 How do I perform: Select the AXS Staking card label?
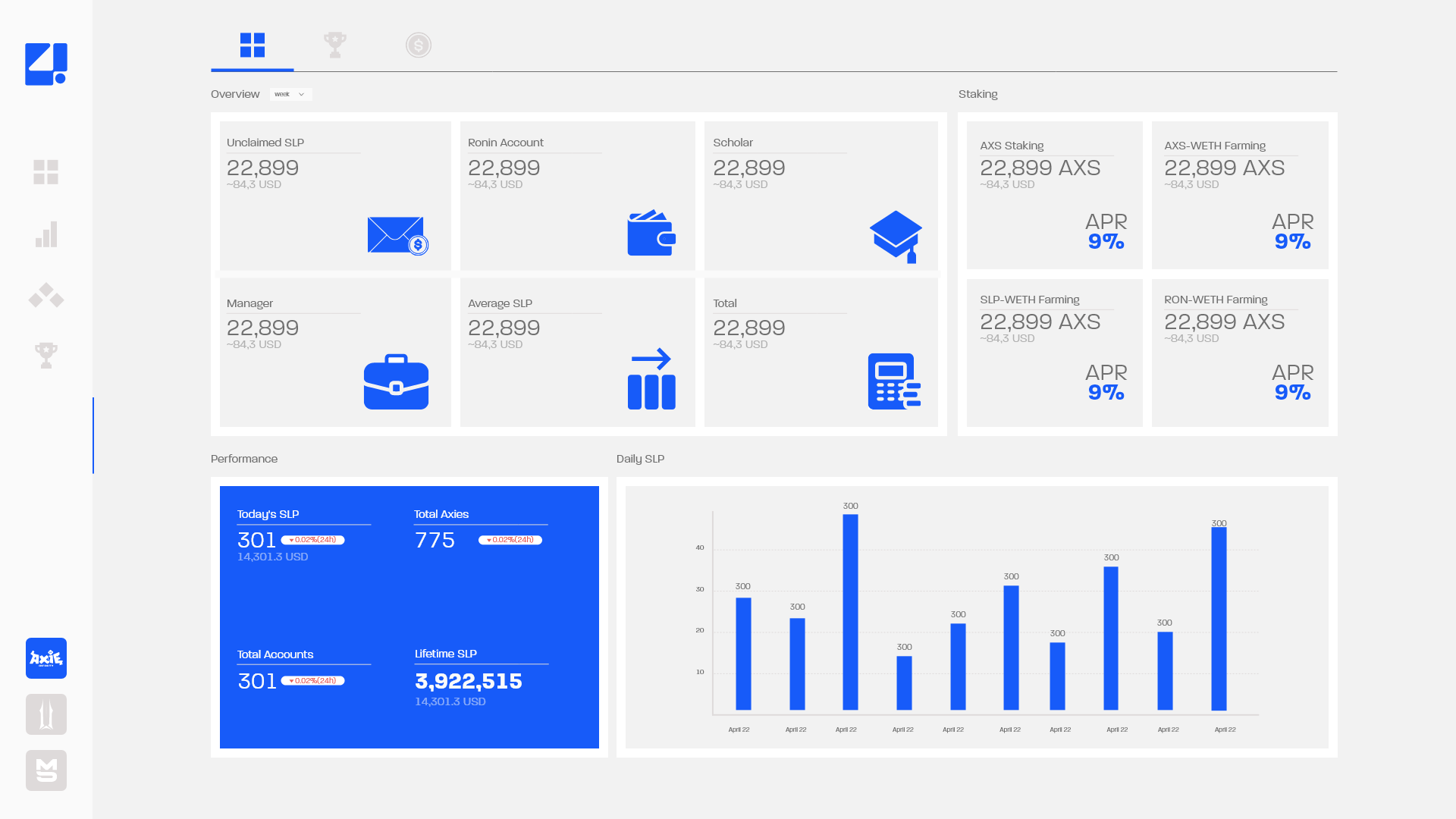1012,146
